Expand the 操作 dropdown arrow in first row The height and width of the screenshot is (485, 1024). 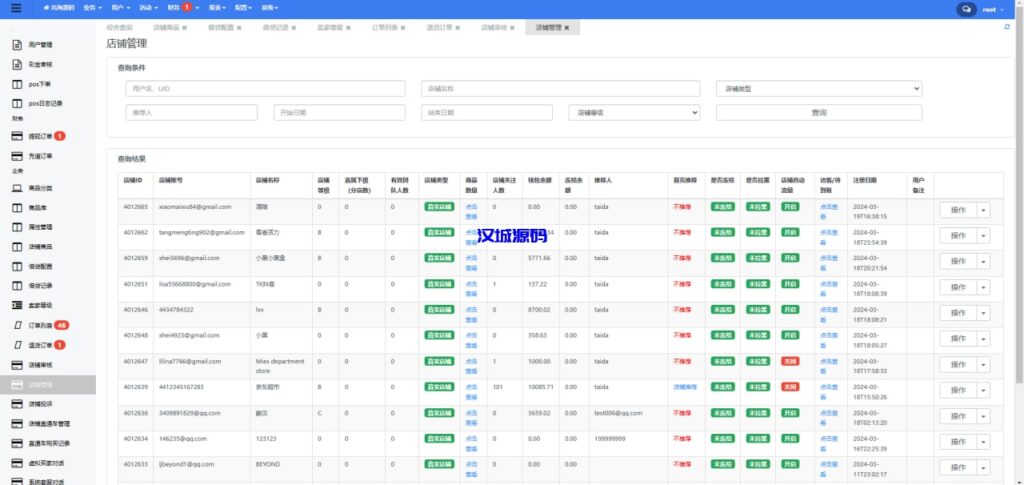(983, 210)
